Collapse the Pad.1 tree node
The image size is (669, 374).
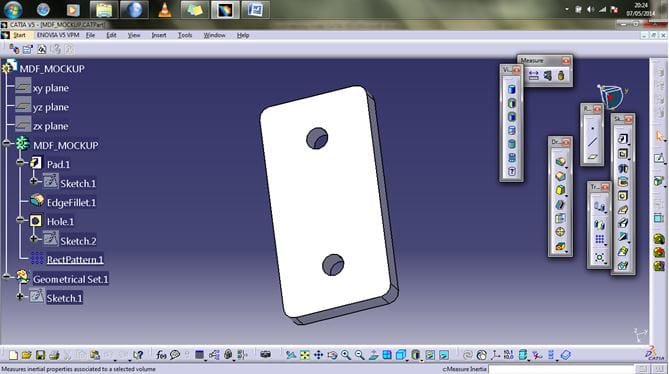[x=20, y=162]
